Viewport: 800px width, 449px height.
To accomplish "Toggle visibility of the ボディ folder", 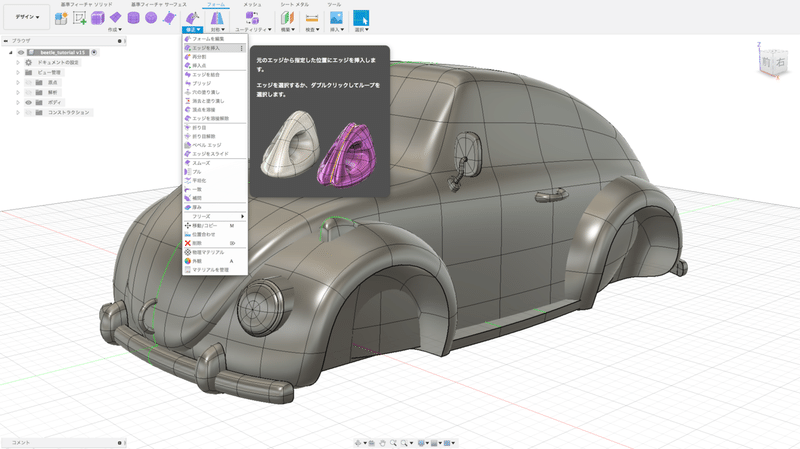I will coord(27,102).
